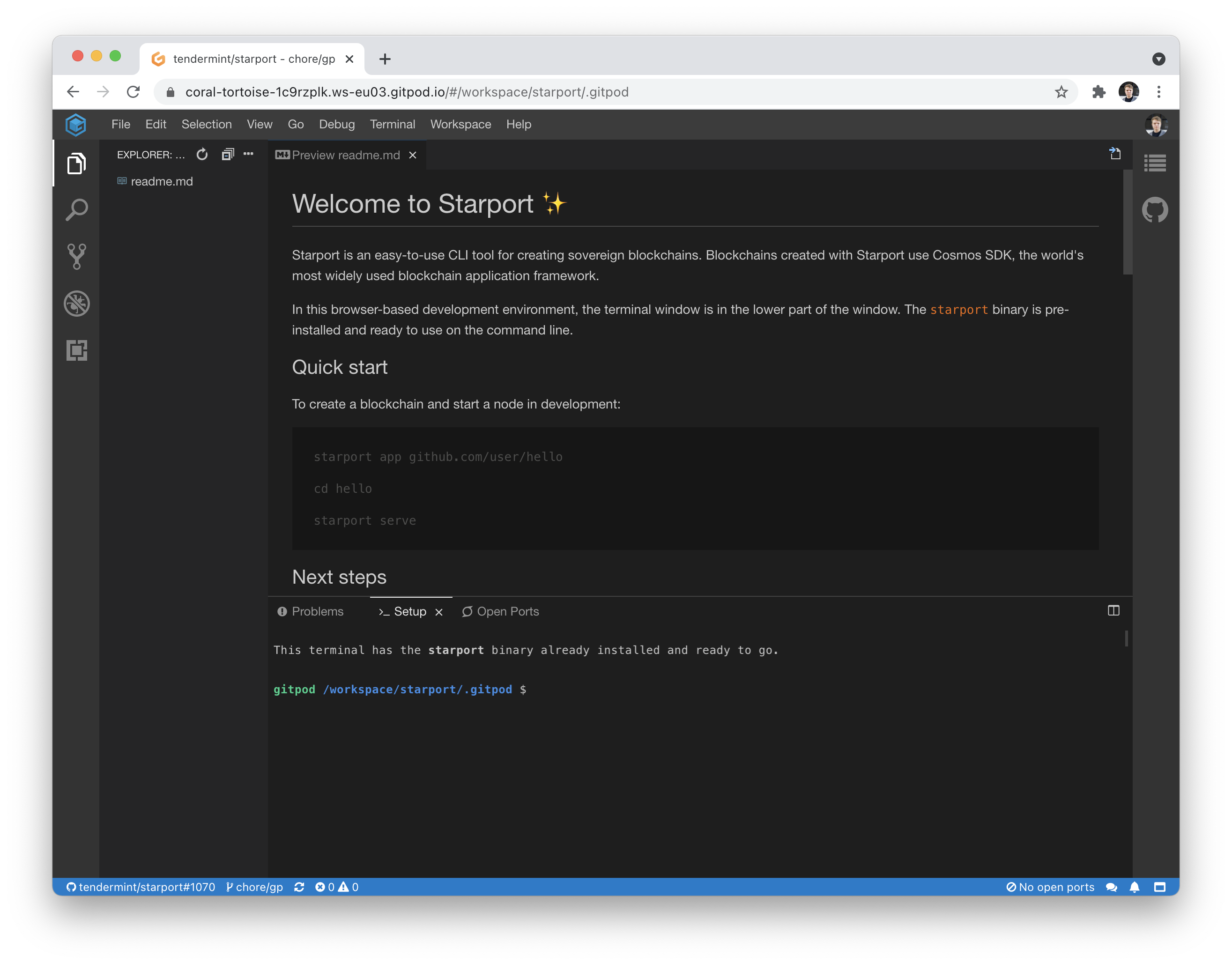Refresh the Explorer file tree

tap(202, 154)
